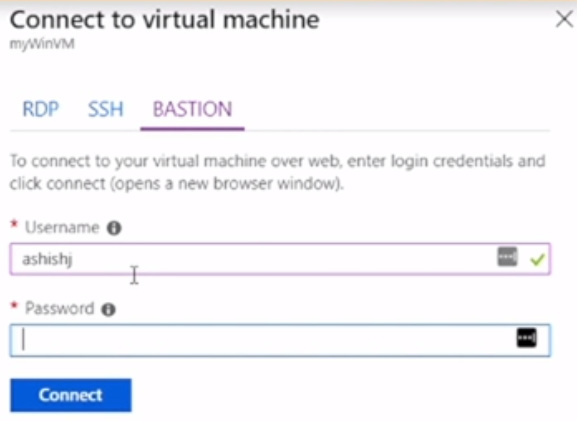Show the Username info tooltip icon
Viewport: 577px width, 421px height.
click(114, 228)
